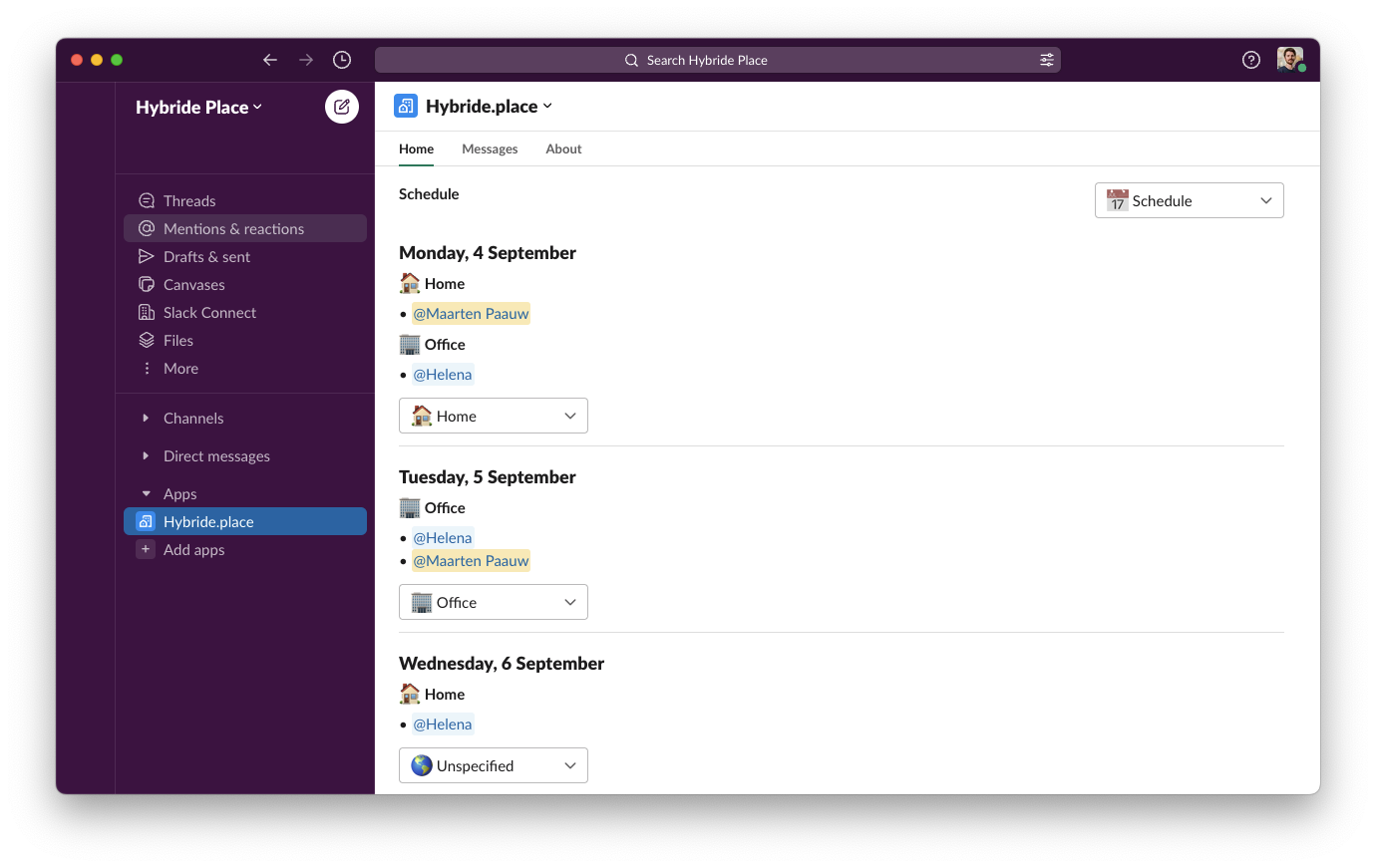Screen dimensions: 1376x868
Task: Collapse the Apps section
Action: pyautogui.click(x=146, y=493)
